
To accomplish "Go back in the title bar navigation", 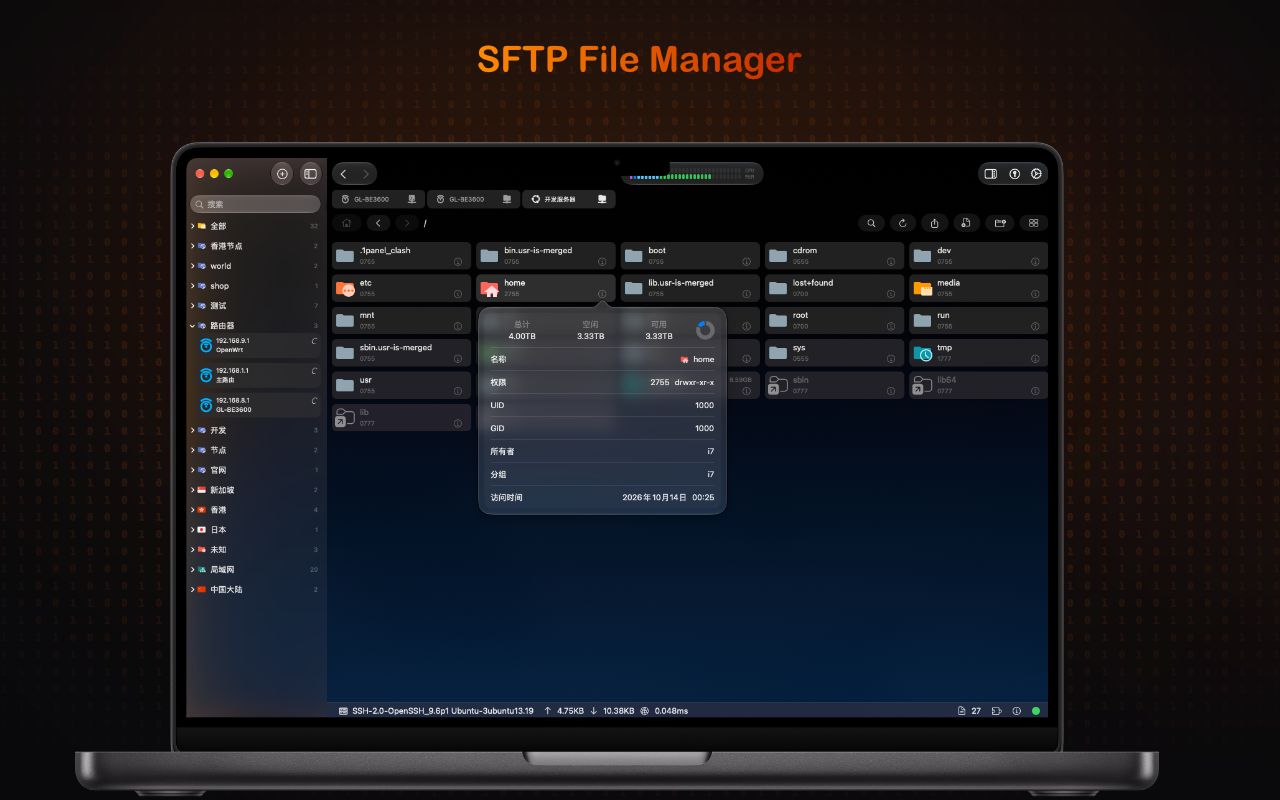I will coord(343,174).
